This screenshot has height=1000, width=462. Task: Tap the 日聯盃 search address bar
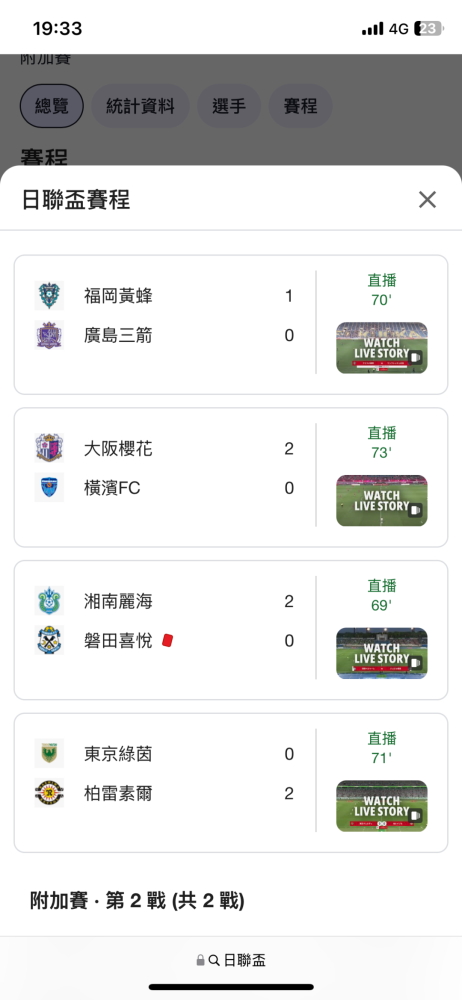(231, 960)
